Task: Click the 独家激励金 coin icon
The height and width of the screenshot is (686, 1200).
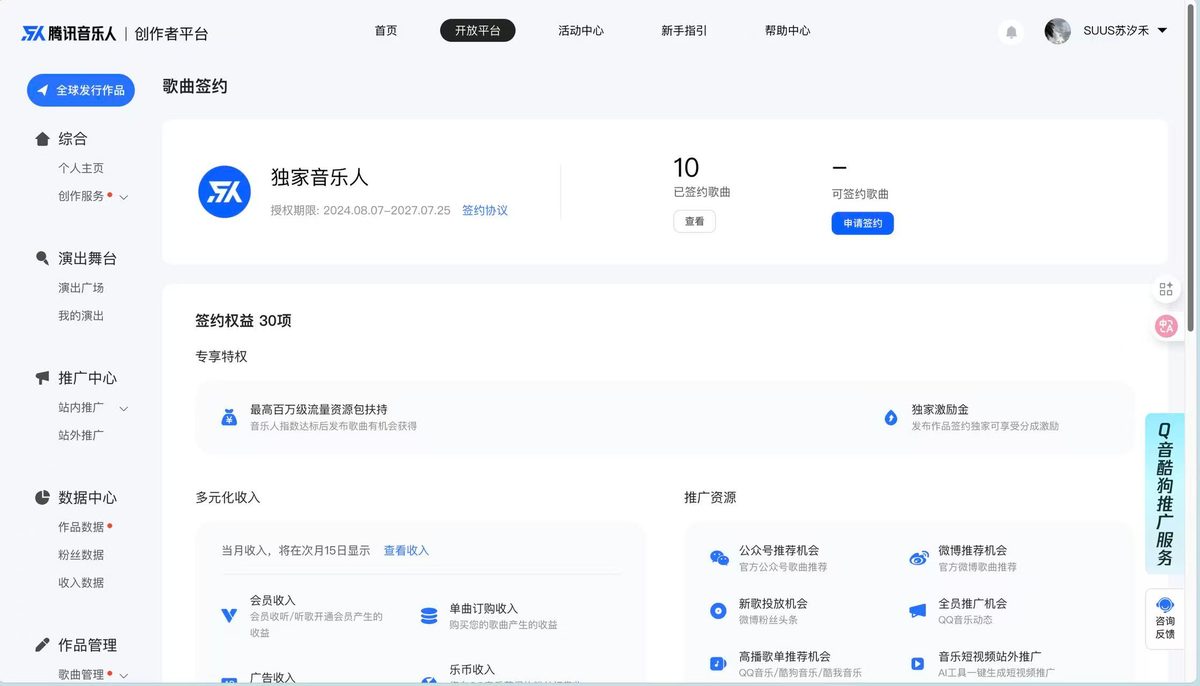Action: click(x=890, y=419)
